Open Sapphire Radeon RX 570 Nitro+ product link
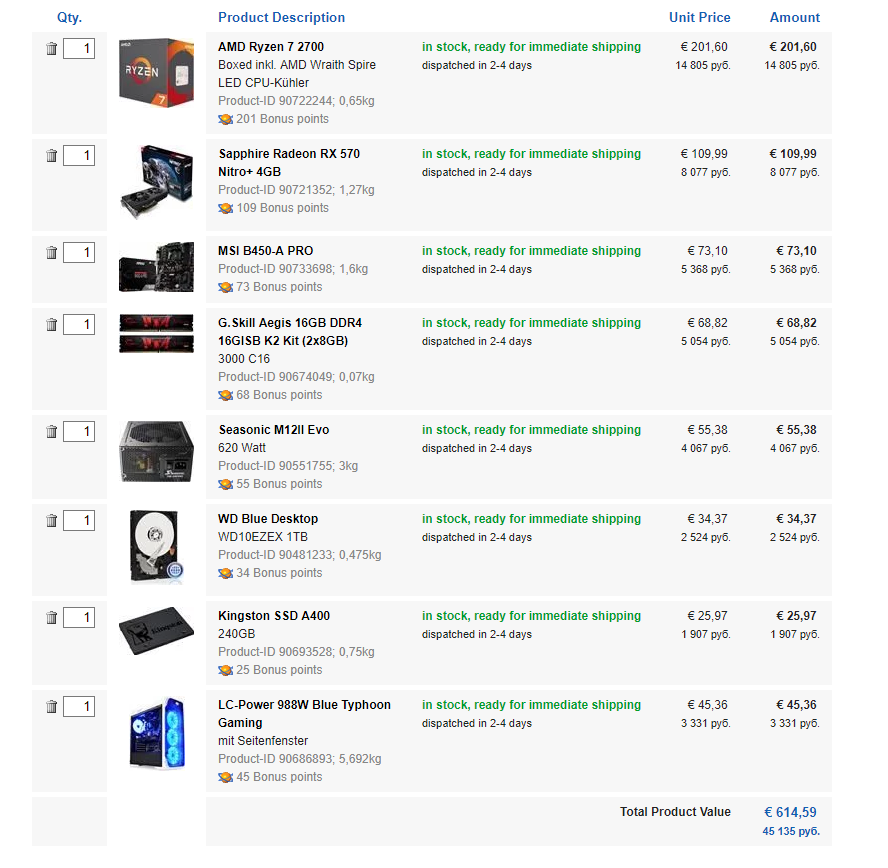The height and width of the screenshot is (868, 888). pos(289,163)
